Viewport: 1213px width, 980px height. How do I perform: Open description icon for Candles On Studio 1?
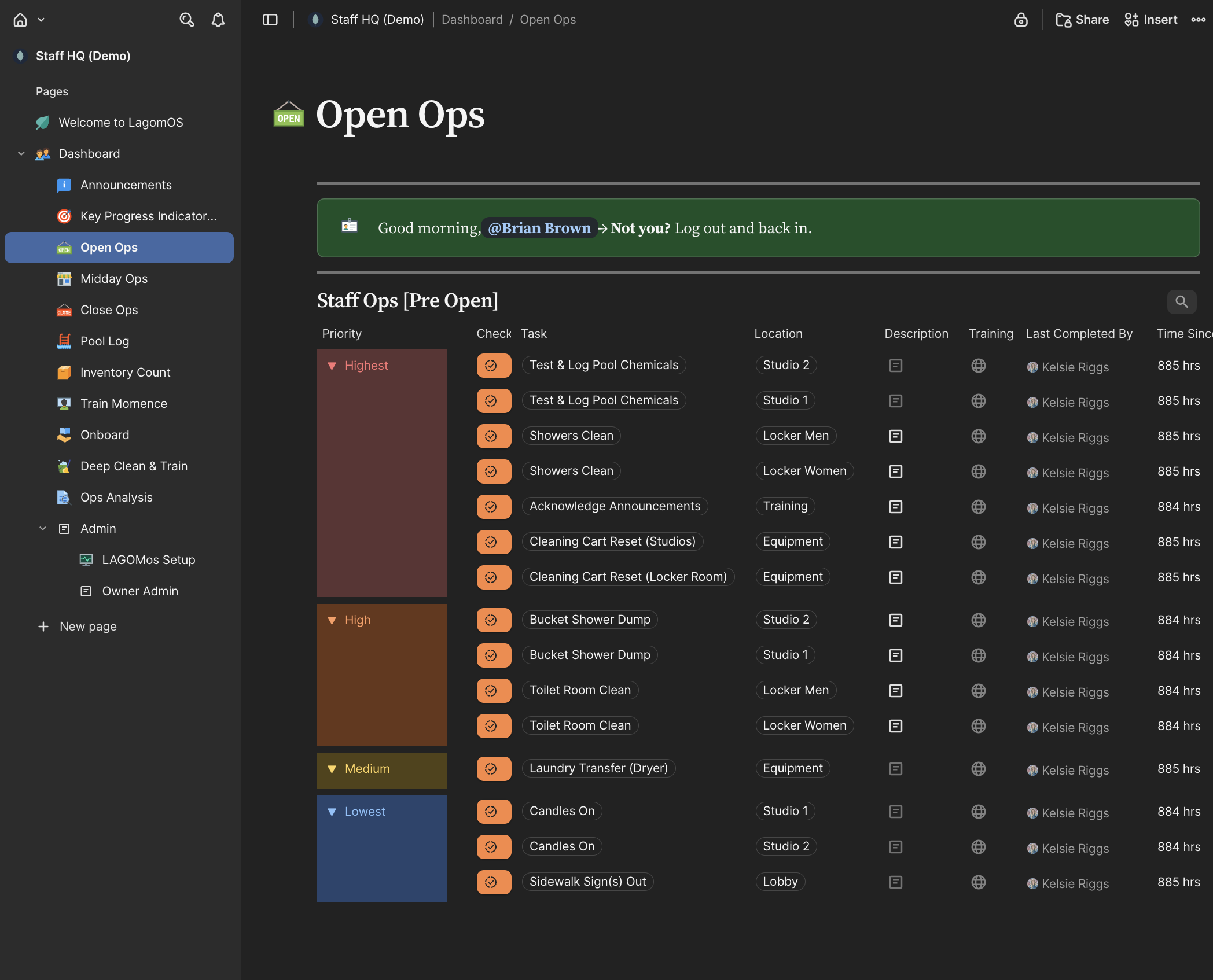(896, 812)
